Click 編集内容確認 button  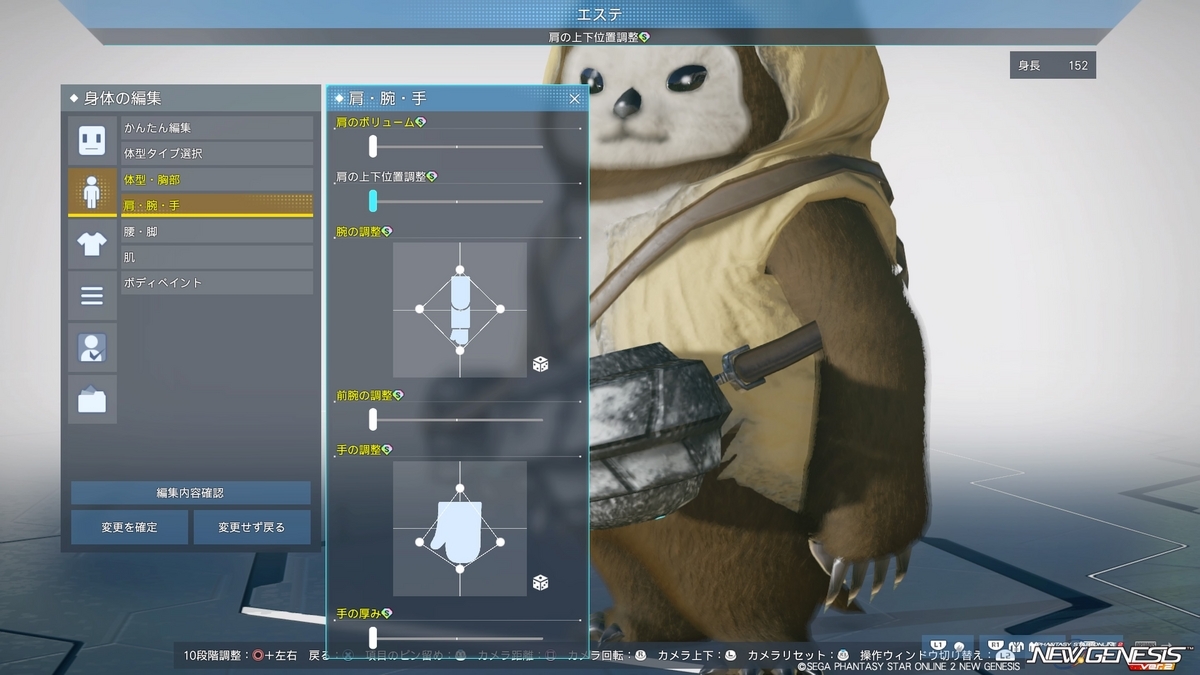point(190,493)
